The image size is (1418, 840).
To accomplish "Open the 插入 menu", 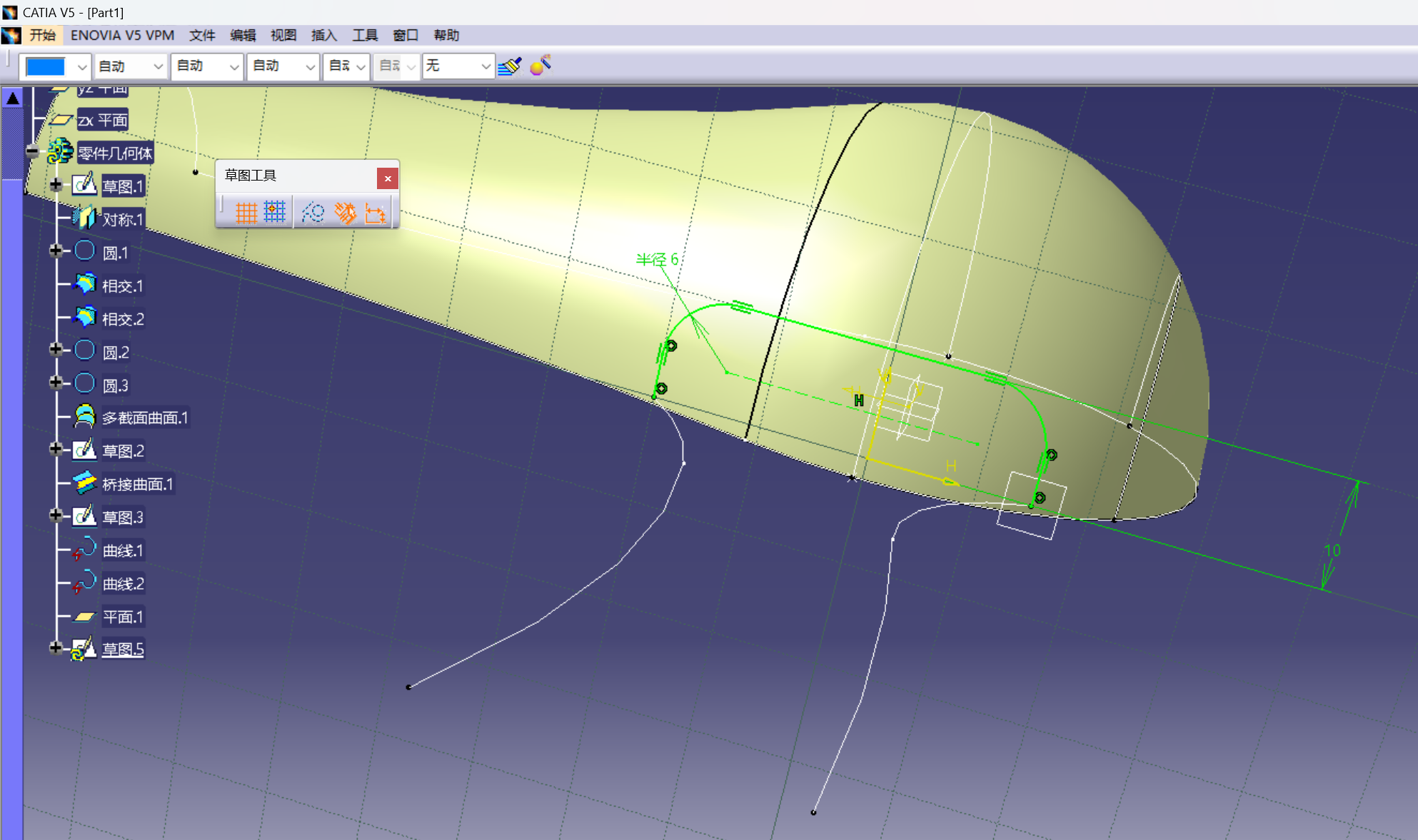I will [324, 35].
